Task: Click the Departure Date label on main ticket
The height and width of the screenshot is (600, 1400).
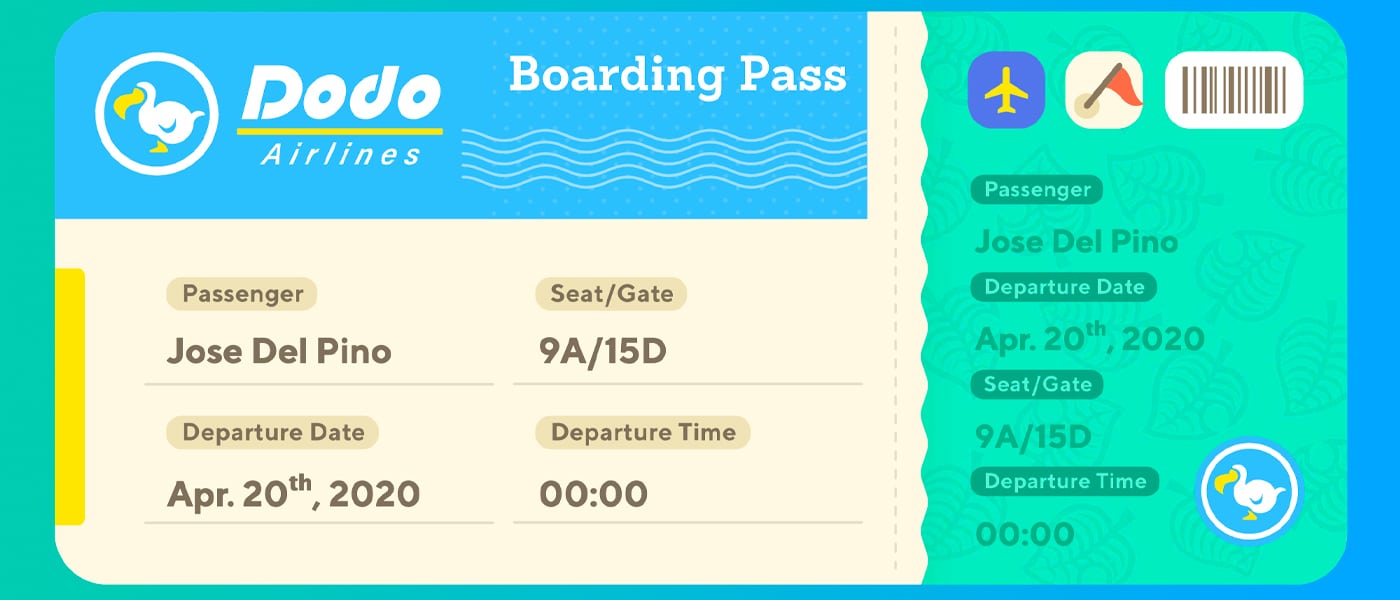Action: (272, 433)
